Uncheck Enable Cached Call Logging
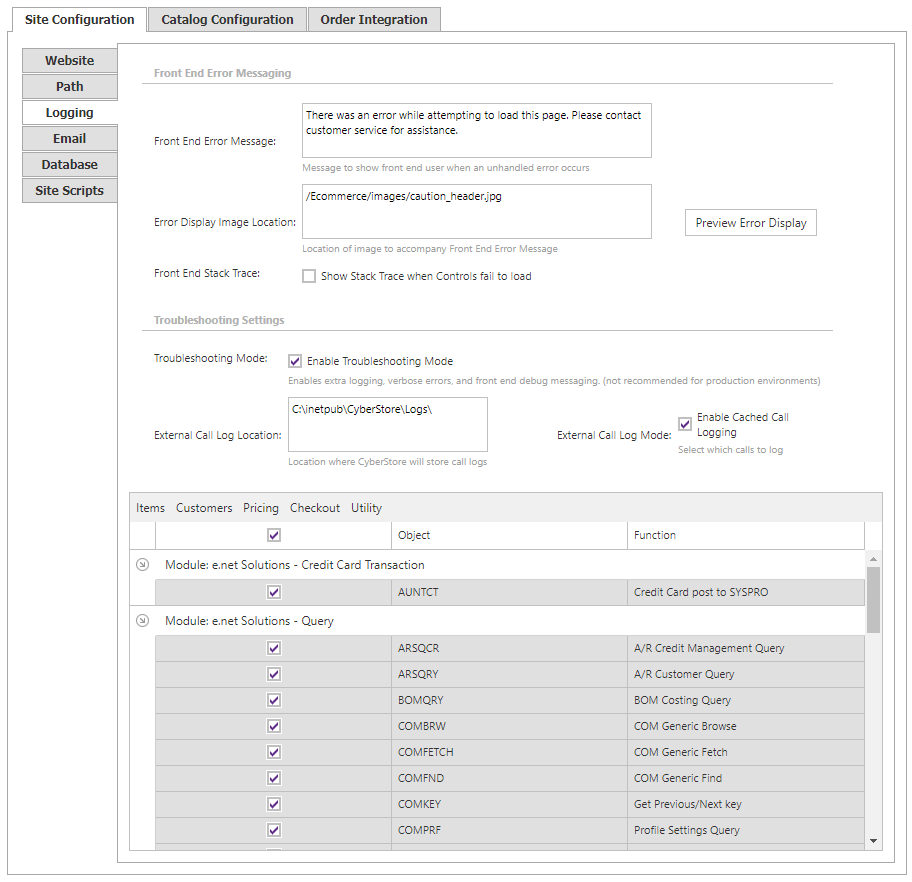 point(685,424)
